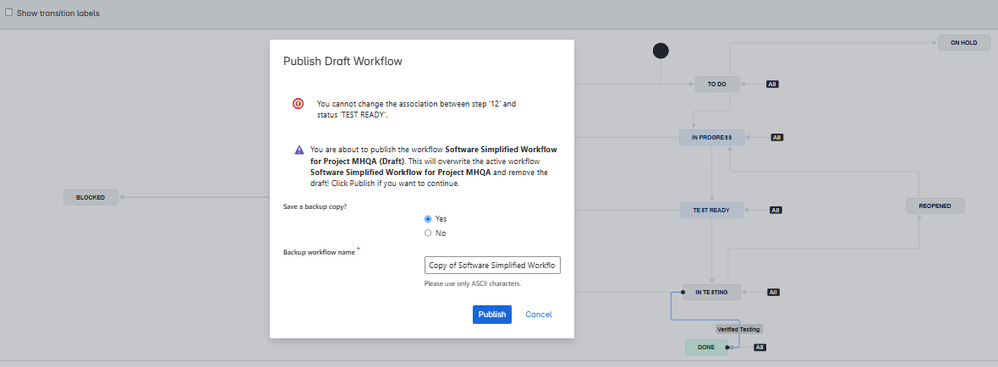Image resolution: width=998 pixels, height=367 pixels.
Task: Click the red error icon
Action: (298, 103)
